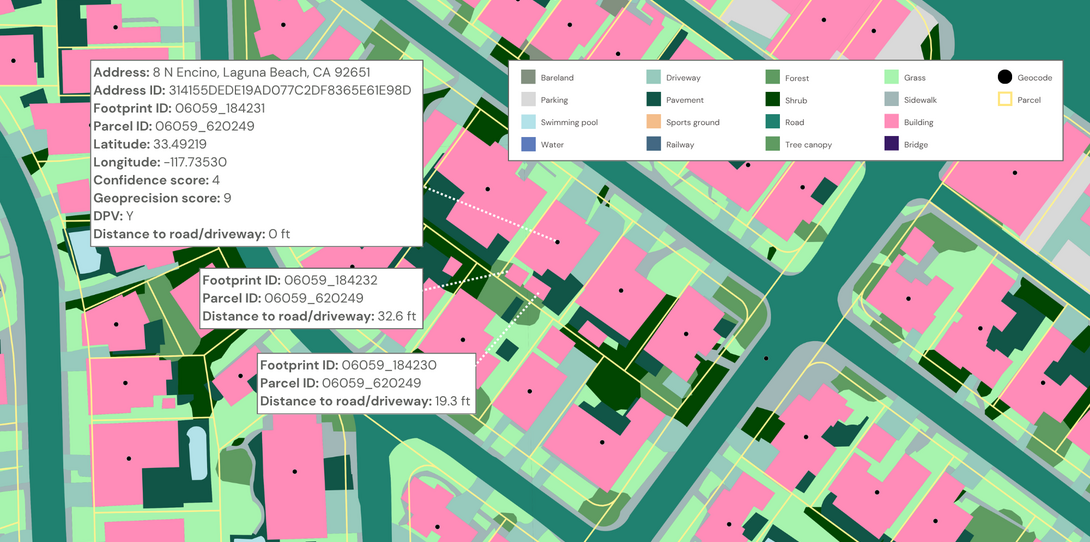Click the Parcel yellow outline legend icon
Viewport: 1090px width, 542px height.
coord(1004,100)
